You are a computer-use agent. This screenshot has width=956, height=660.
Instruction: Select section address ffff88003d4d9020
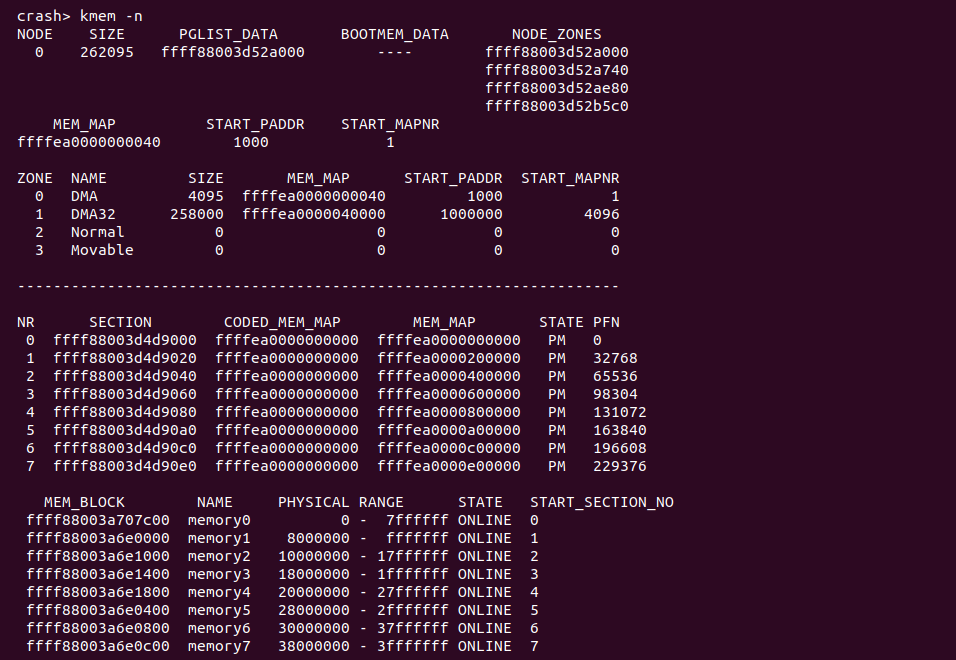coord(125,358)
